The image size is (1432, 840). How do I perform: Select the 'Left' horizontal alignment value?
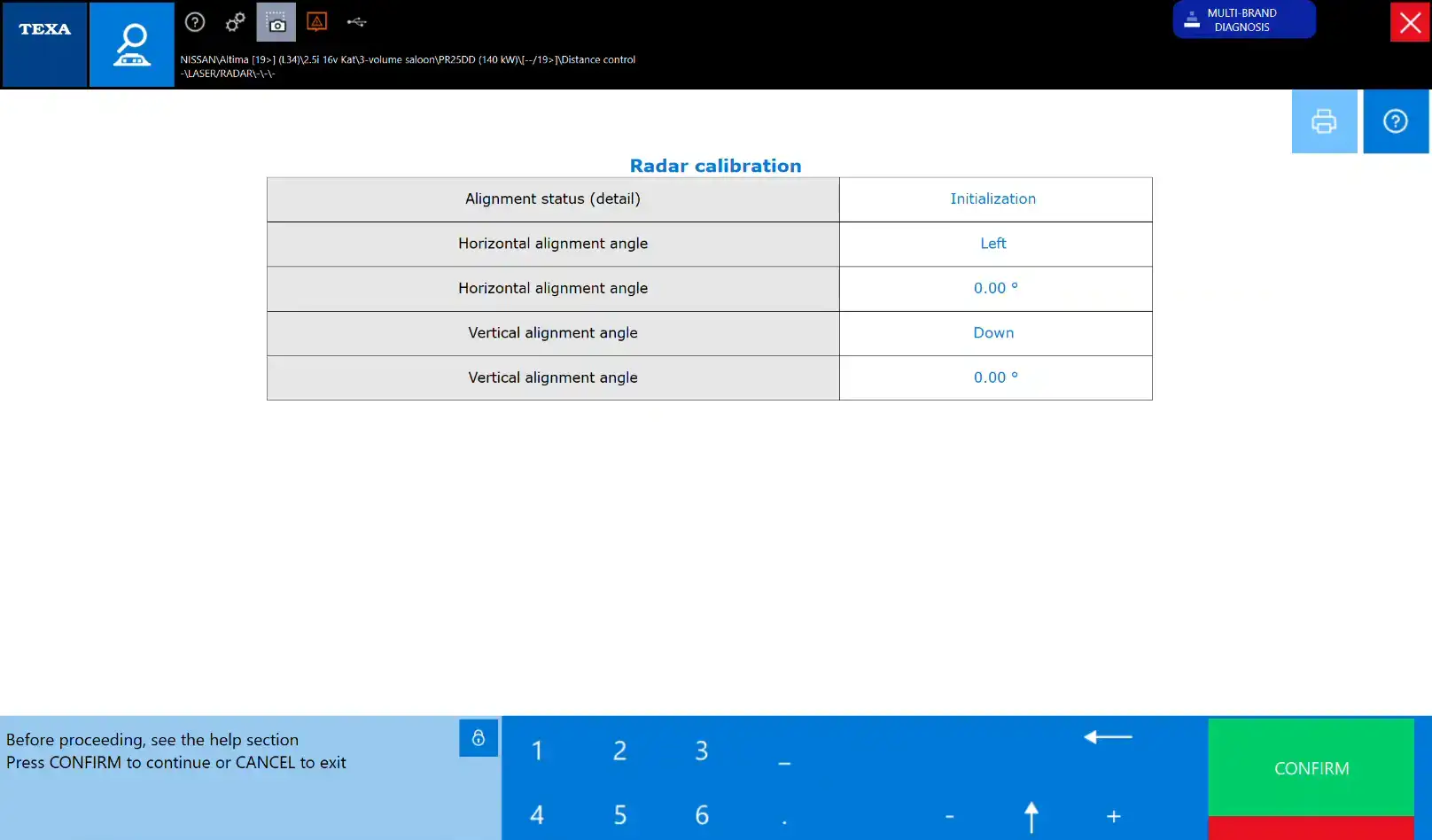coord(993,244)
